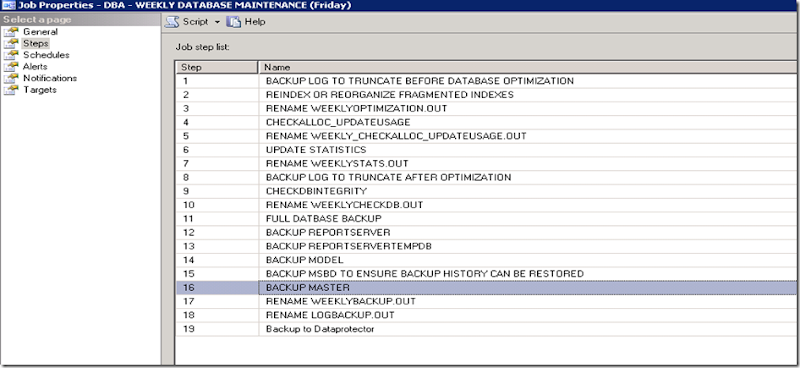The height and width of the screenshot is (368, 800).
Task: Click the Targets page icon
Action: pos(11,90)
